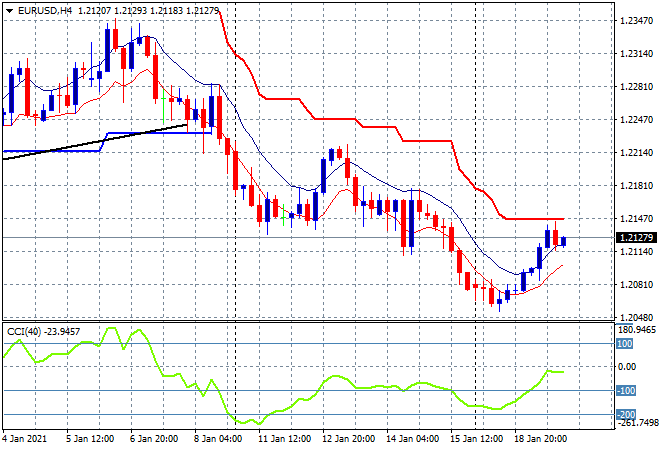660x450 pixels.
Task: Click the triangle arrow beside EURUSD,H4
Action: [9, 10]
